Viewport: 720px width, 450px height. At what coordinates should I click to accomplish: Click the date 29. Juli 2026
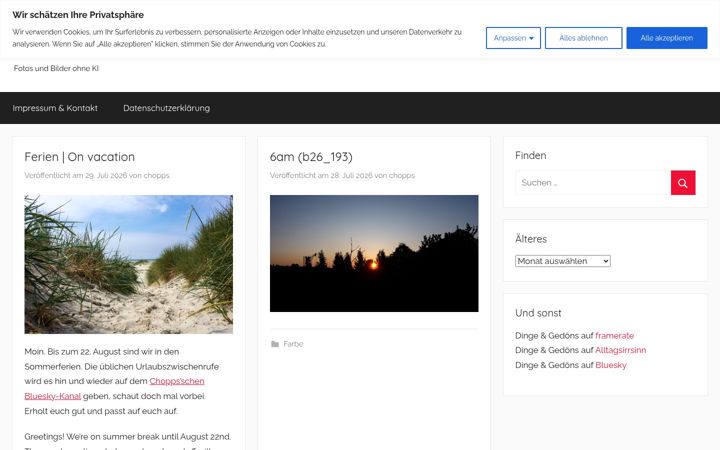pos(106,175)
